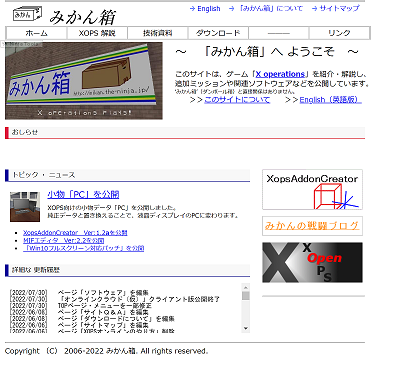Open the リンク menu tab

pyautogui.click(x=339, y=33)
